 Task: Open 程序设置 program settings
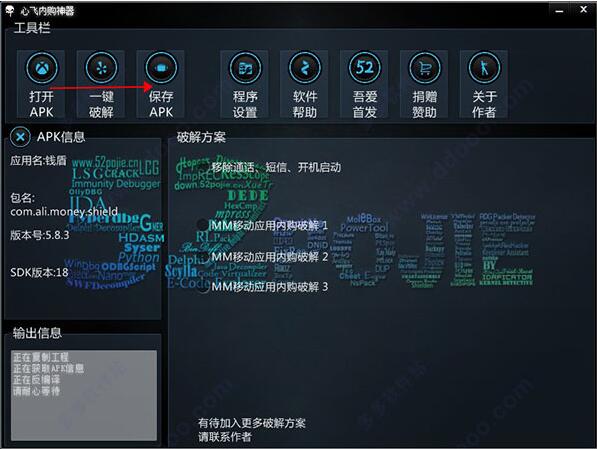click(x=245, y=85)
